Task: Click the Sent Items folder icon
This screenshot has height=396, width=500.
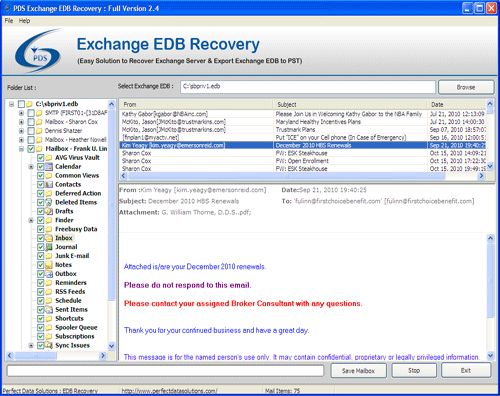Action: click(x=49, y=310)
